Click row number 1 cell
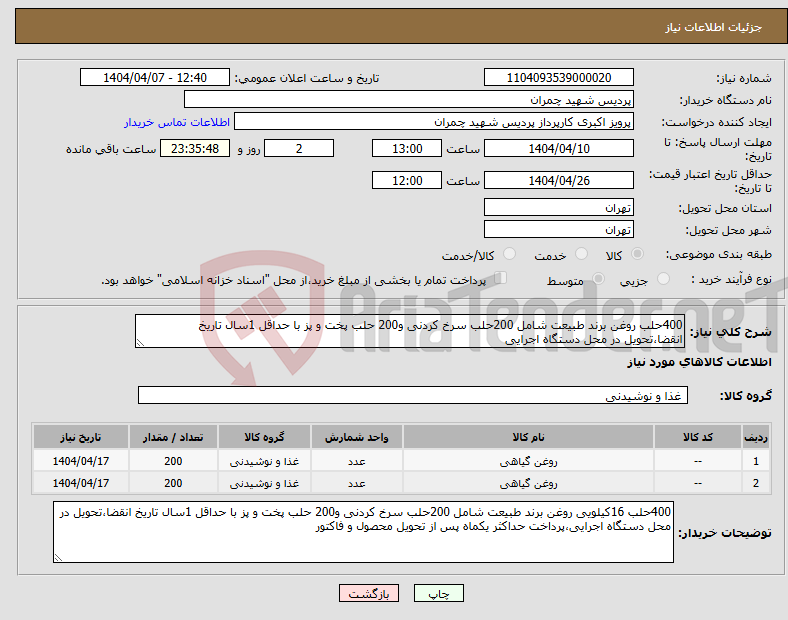The image size is (788, 620). tap(756, 461)
